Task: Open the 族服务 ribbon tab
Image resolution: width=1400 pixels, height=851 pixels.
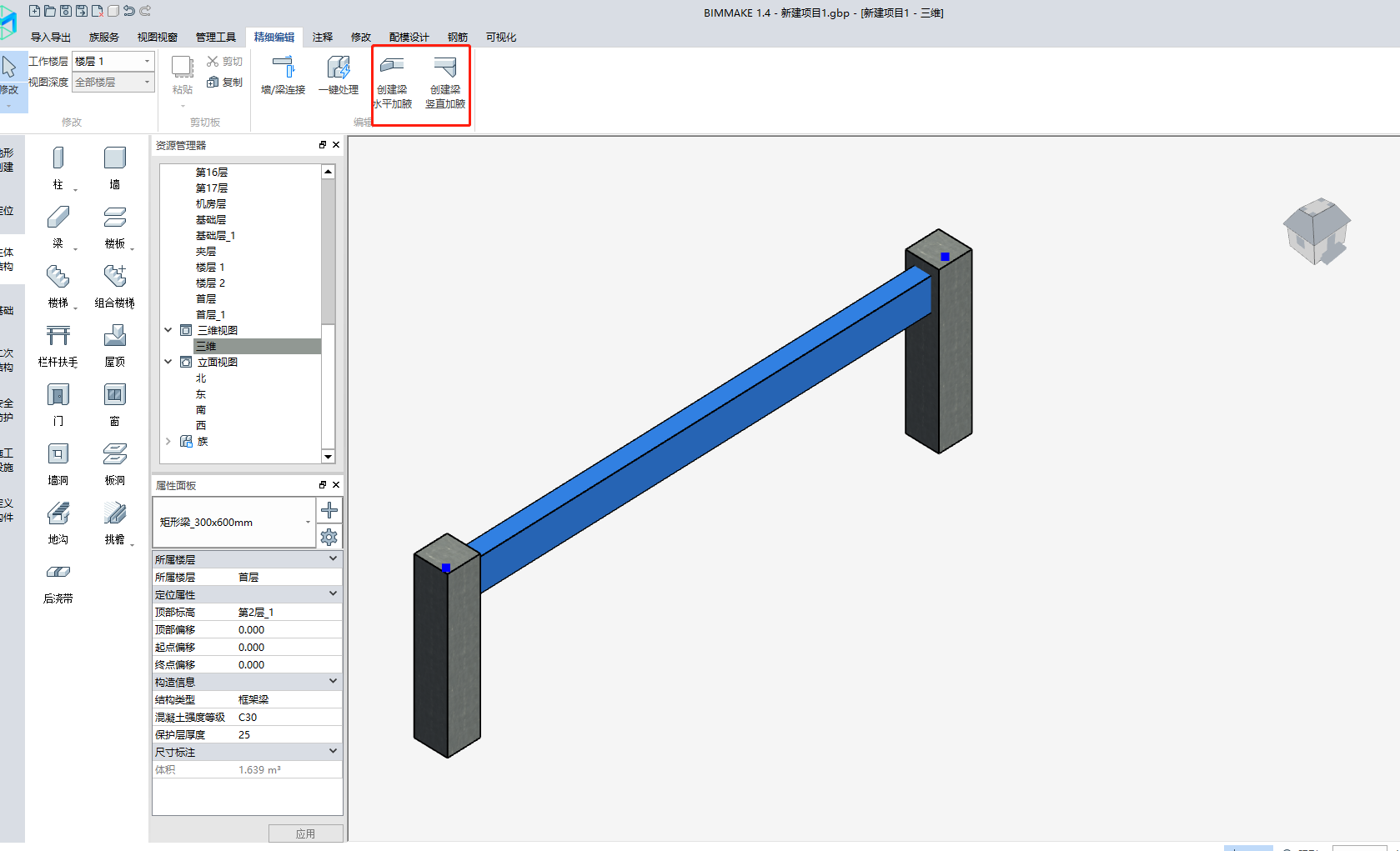Action: pyautogui.click(x=104, y=37)
